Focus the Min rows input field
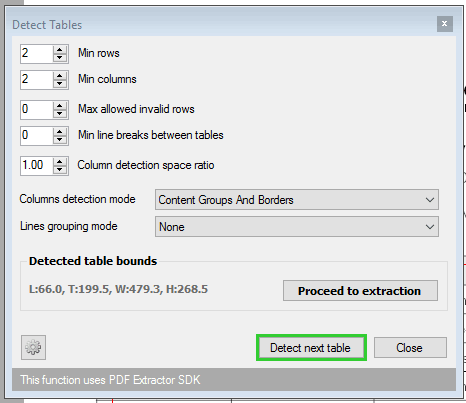The height and width of the screenshot is (403, 466). [36, 54]
